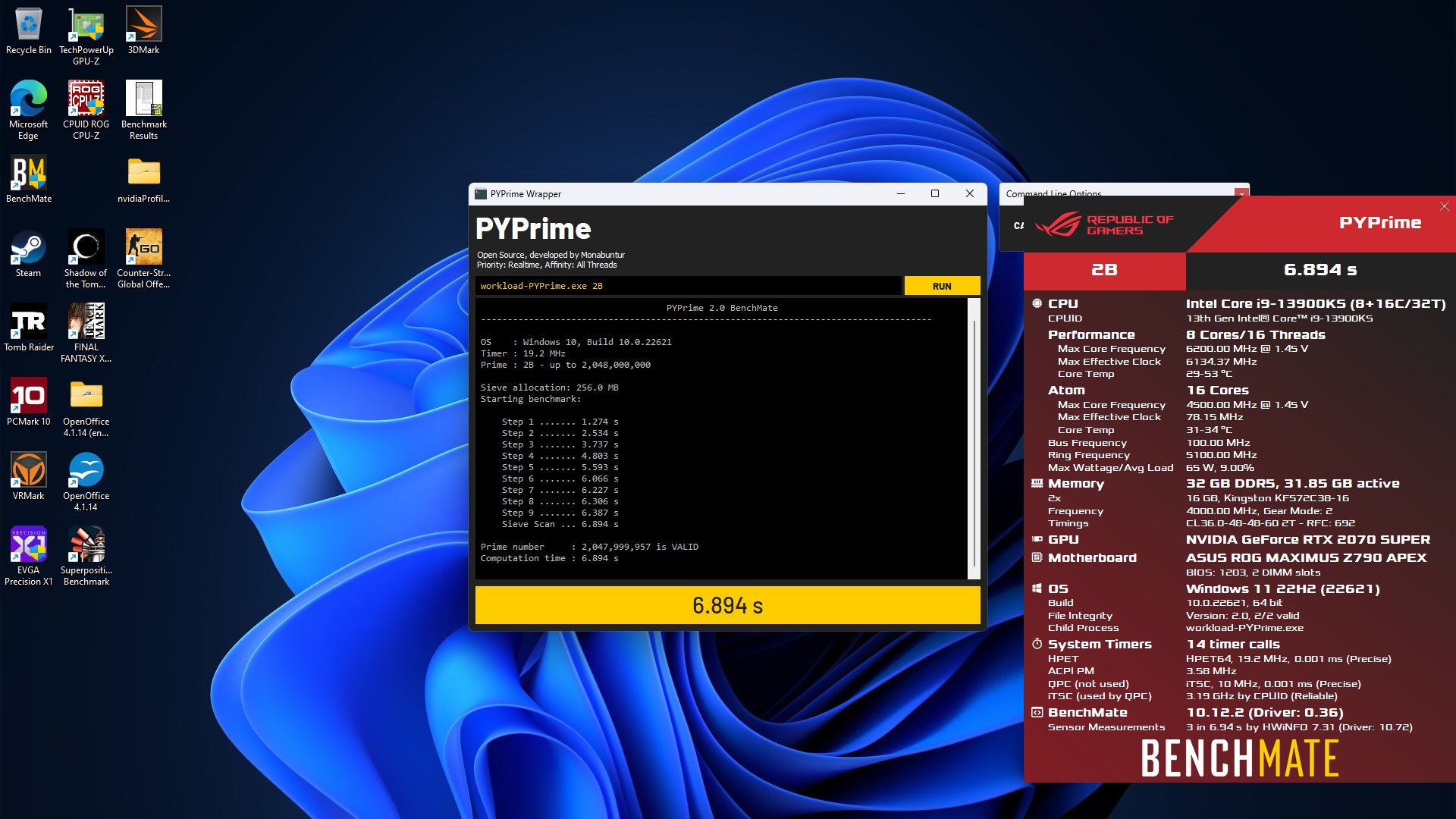Click 'ASUS ROG MAXIMUS Z790 APEX' text

point(1306,557)
